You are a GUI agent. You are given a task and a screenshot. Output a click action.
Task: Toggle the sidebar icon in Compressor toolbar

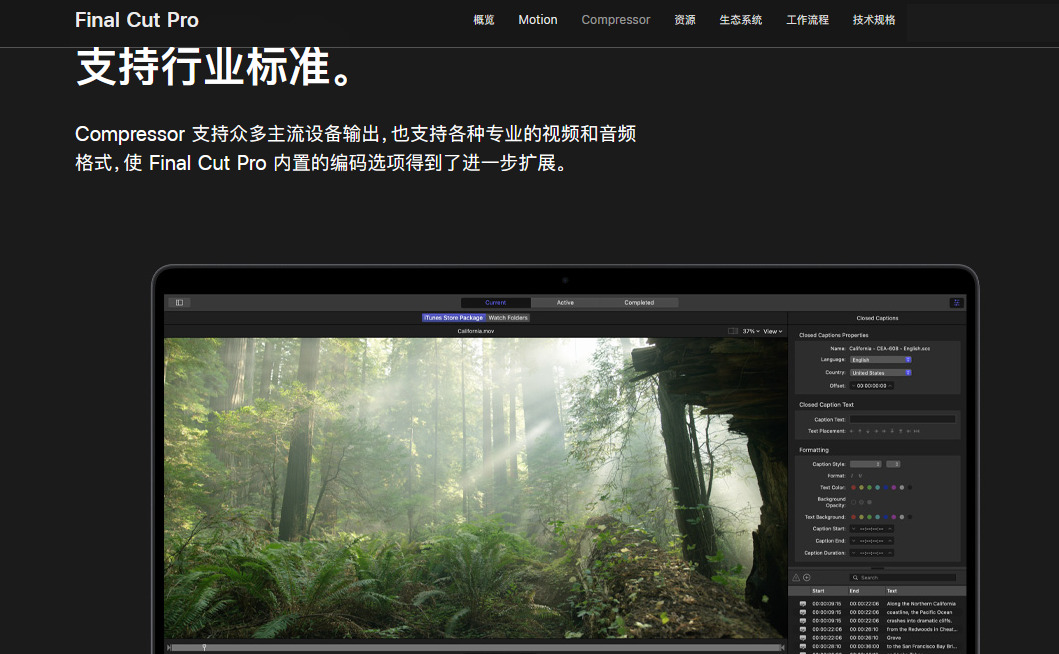click(179, 303)
